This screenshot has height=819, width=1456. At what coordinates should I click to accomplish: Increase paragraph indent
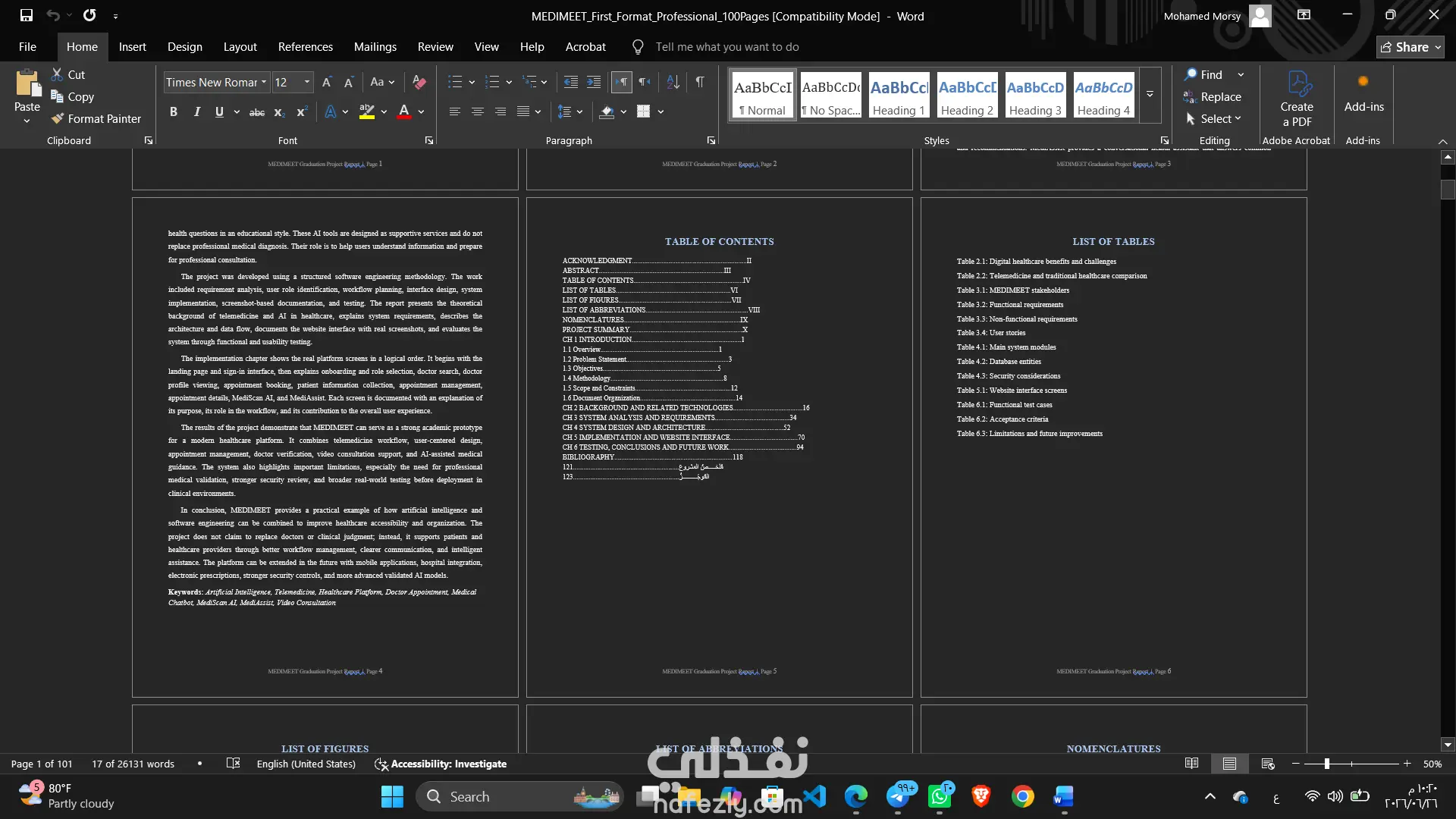click(x=594, y=82)
